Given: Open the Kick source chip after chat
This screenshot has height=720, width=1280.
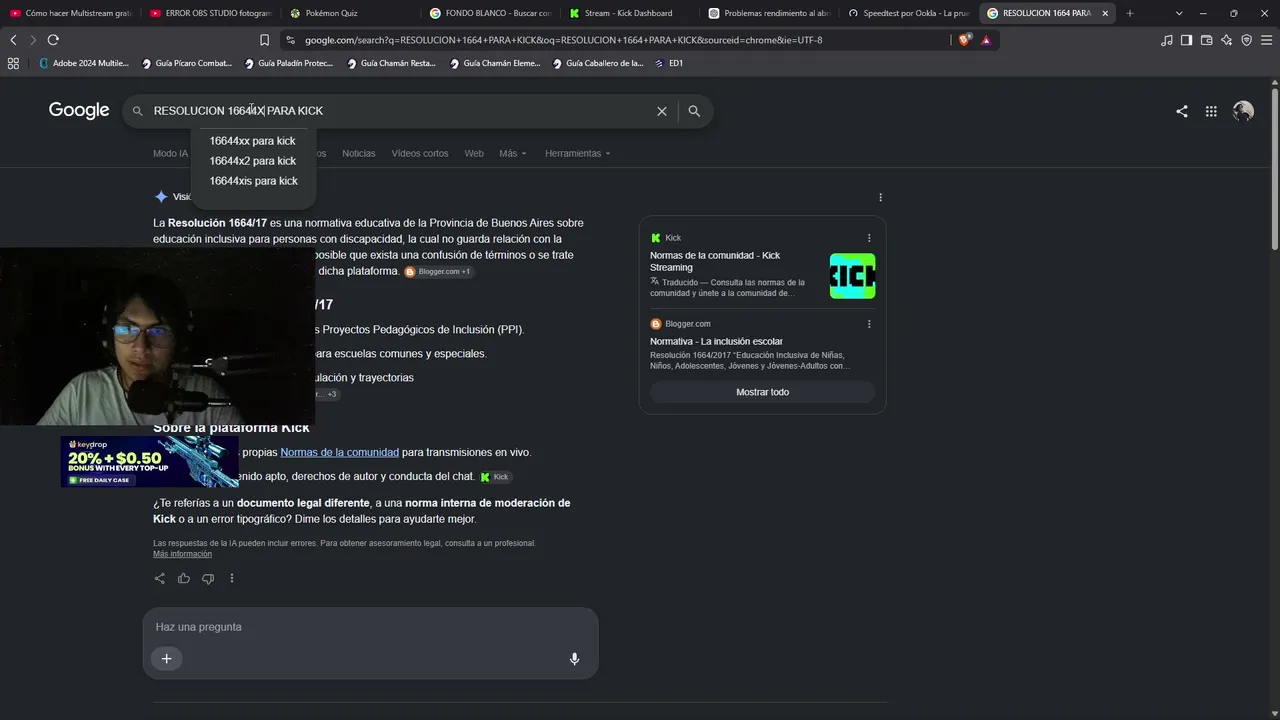Looking at the screenshot, I should coord(495,477).
